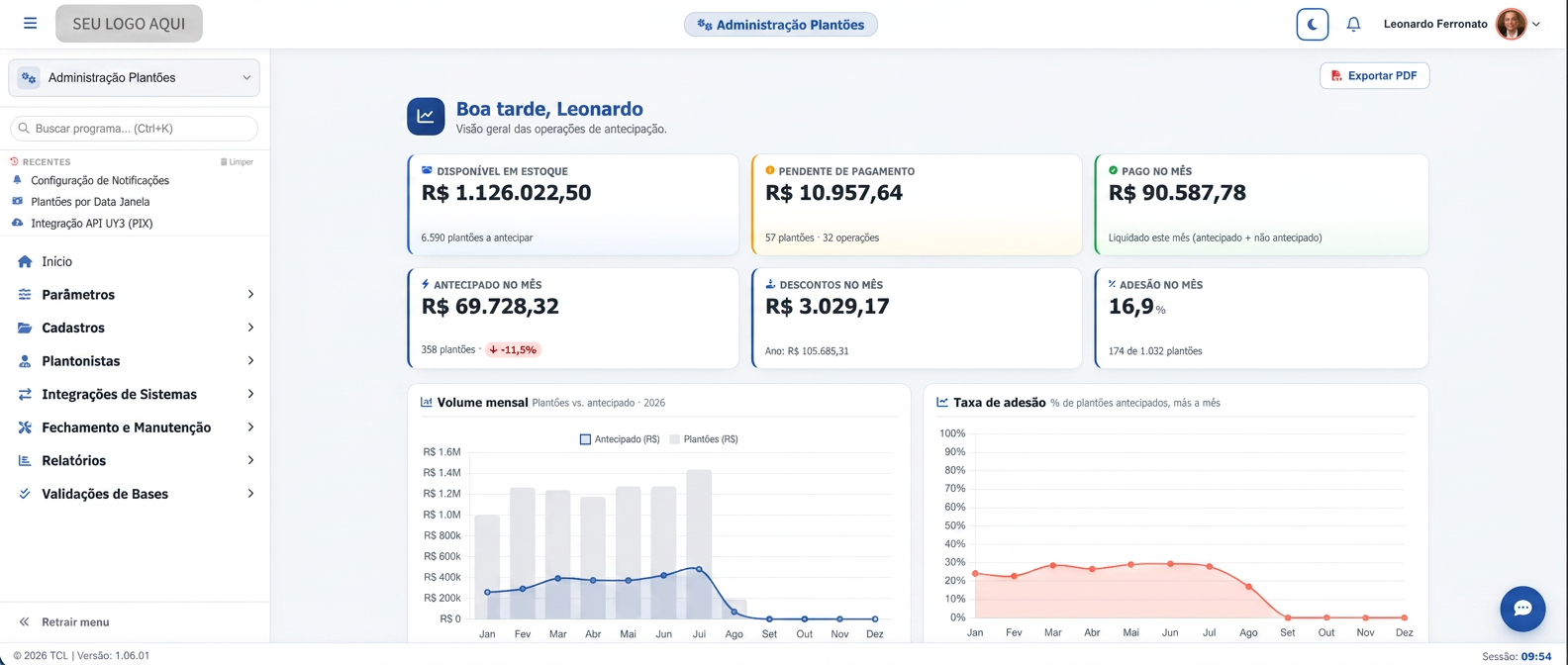Expand the Plantonistas menu section
Image resolution: width=1568 pixels, height=665 pixels.
pos(135,361)
